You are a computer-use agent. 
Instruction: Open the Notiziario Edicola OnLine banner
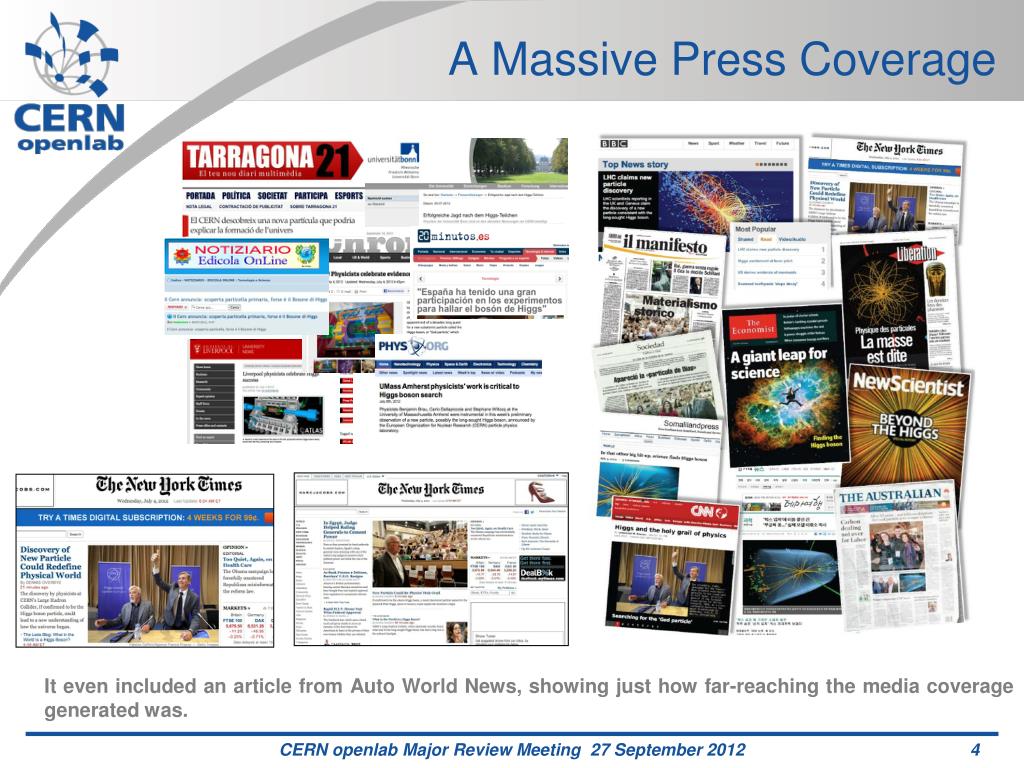(246, 256)
